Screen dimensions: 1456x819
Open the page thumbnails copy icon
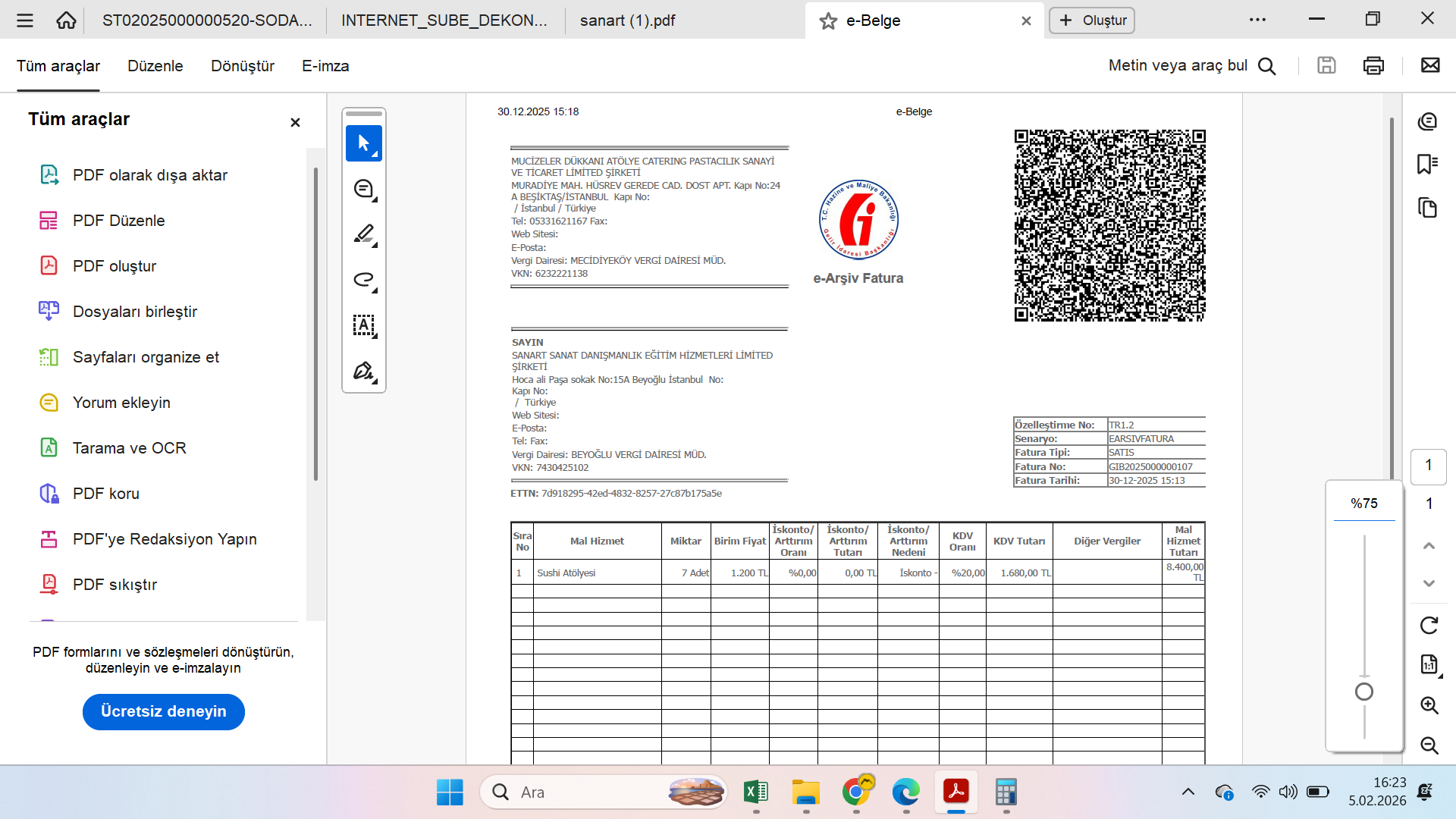pyautogui.click(x=1428, y=208)
